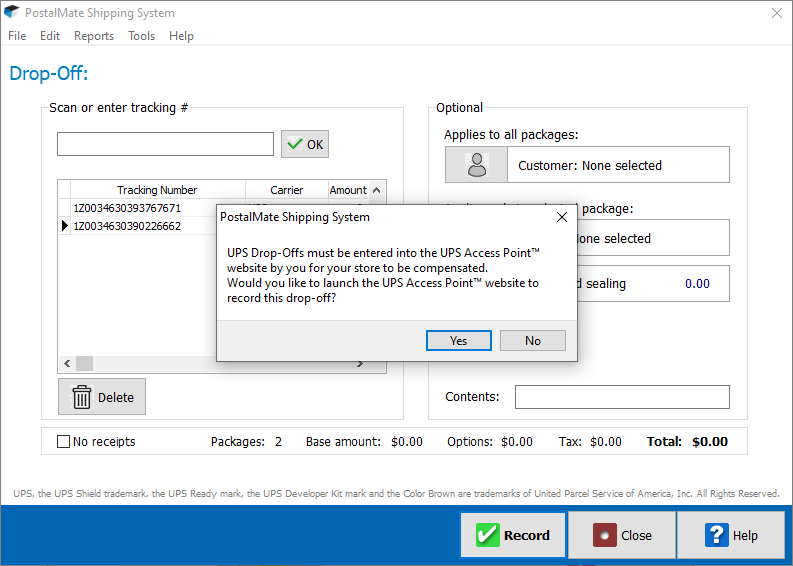Click the list's scroll up arrow

click(377, 190)
